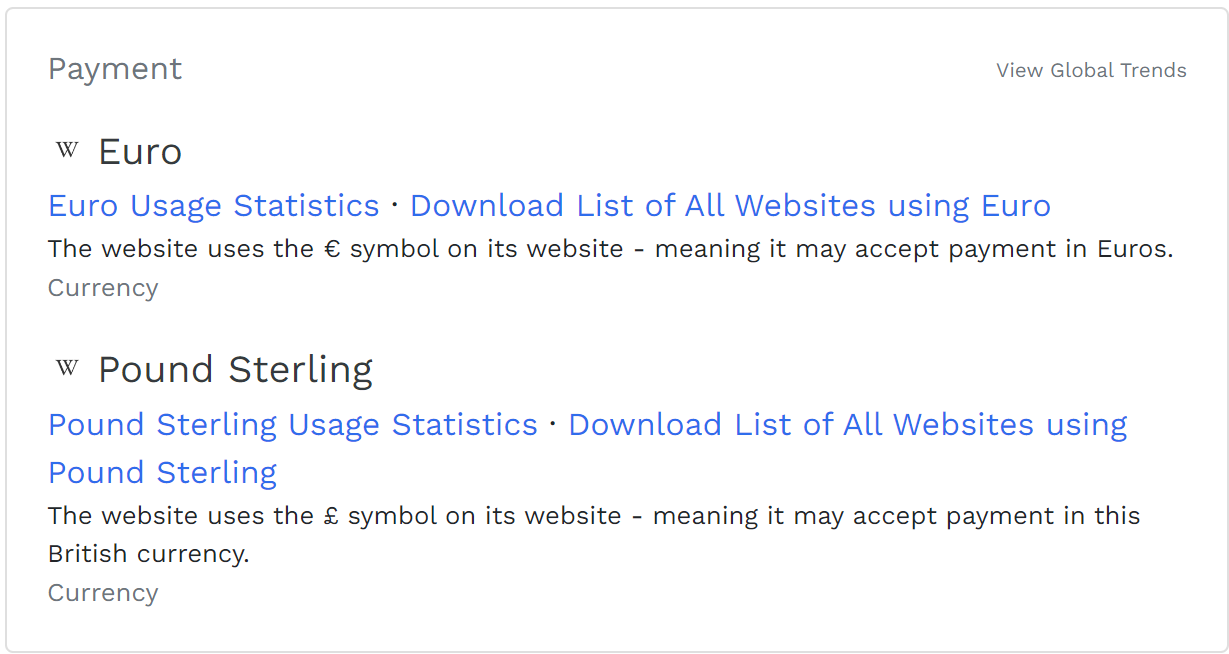Click the £ symbol in the Pound description
Screen dimensions: 1229x654
(332, 516)
